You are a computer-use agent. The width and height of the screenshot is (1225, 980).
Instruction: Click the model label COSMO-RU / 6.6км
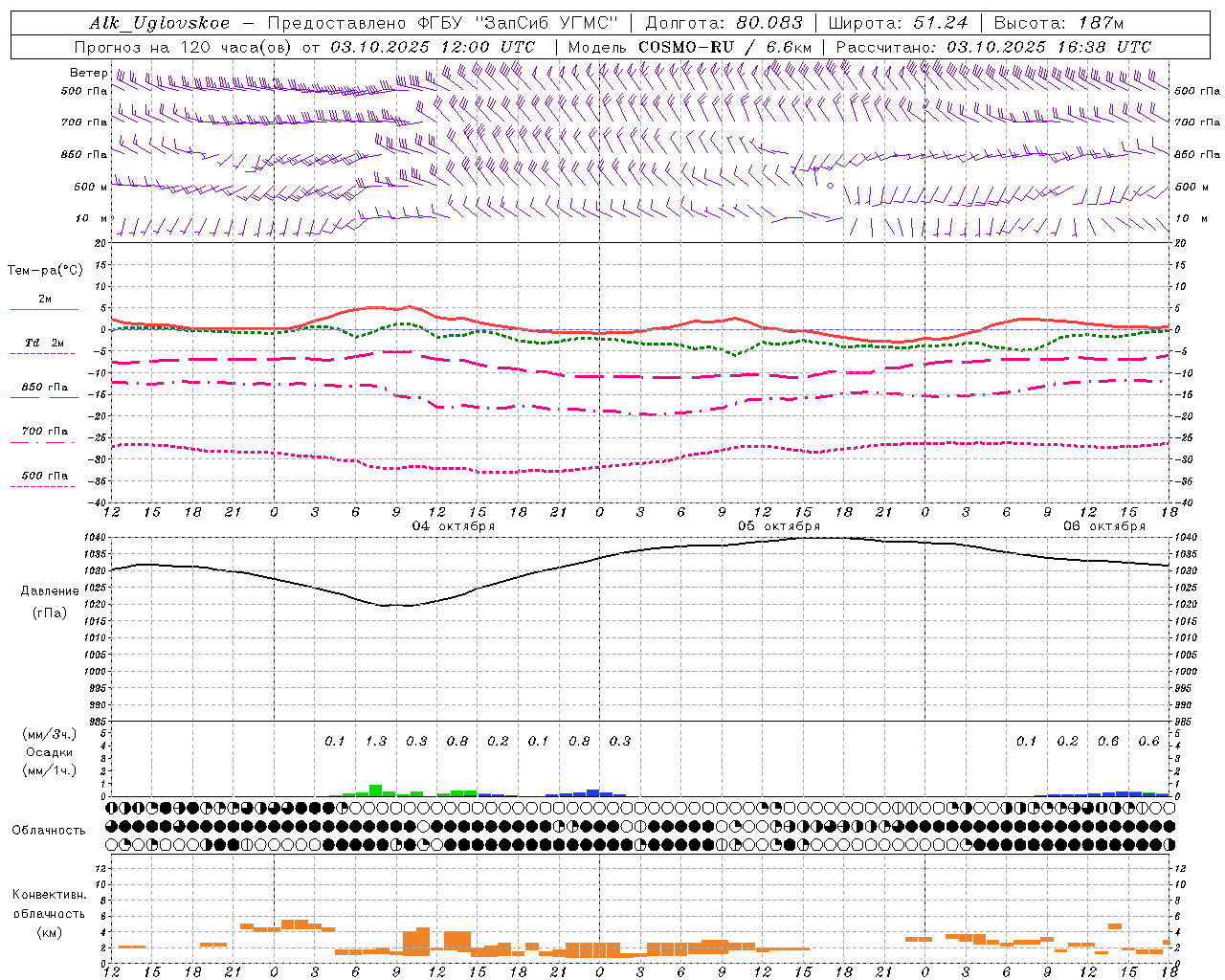tap(725, 47)
